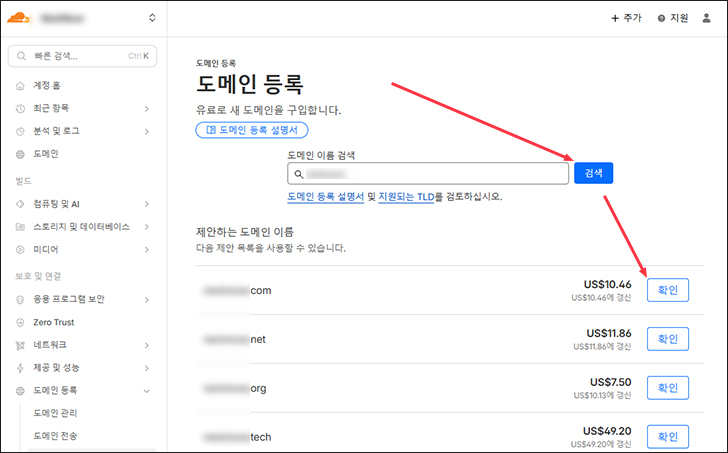728x453 pixels.
Task: Select the US$7.50 price text
Action: tap(611, 382)
